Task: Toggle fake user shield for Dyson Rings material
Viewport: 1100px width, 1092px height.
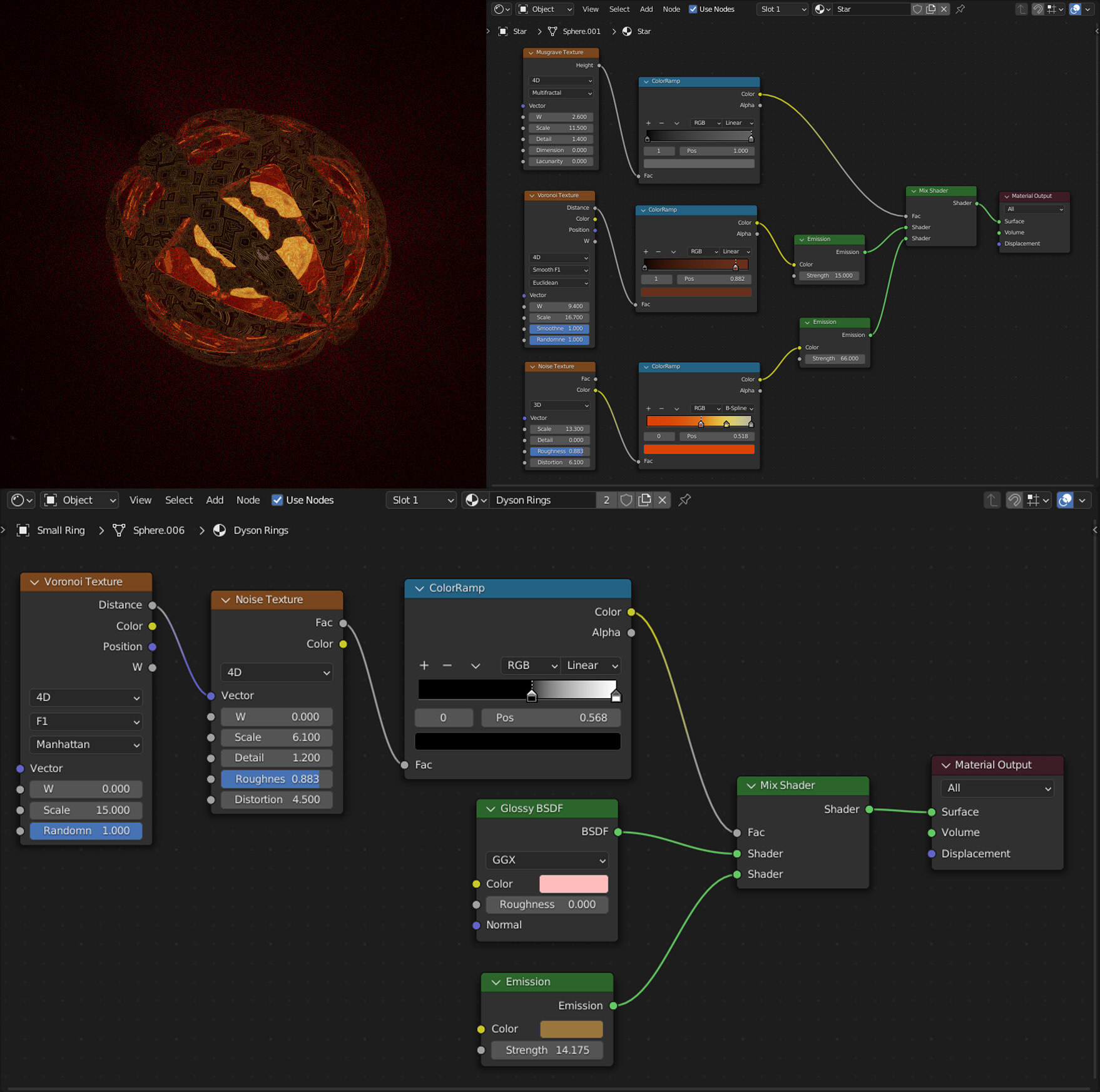Action: pos(626,500)
